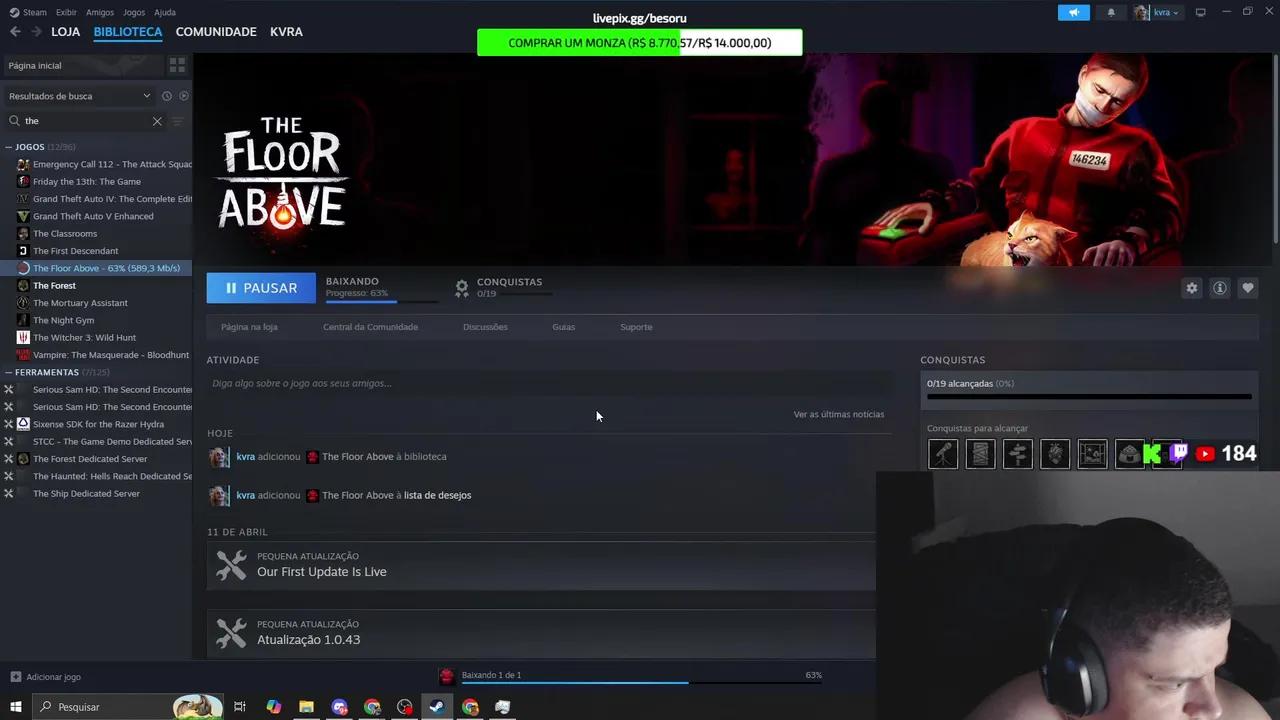
Task: Open the Ajuda menu
Action: pos(165,12)
